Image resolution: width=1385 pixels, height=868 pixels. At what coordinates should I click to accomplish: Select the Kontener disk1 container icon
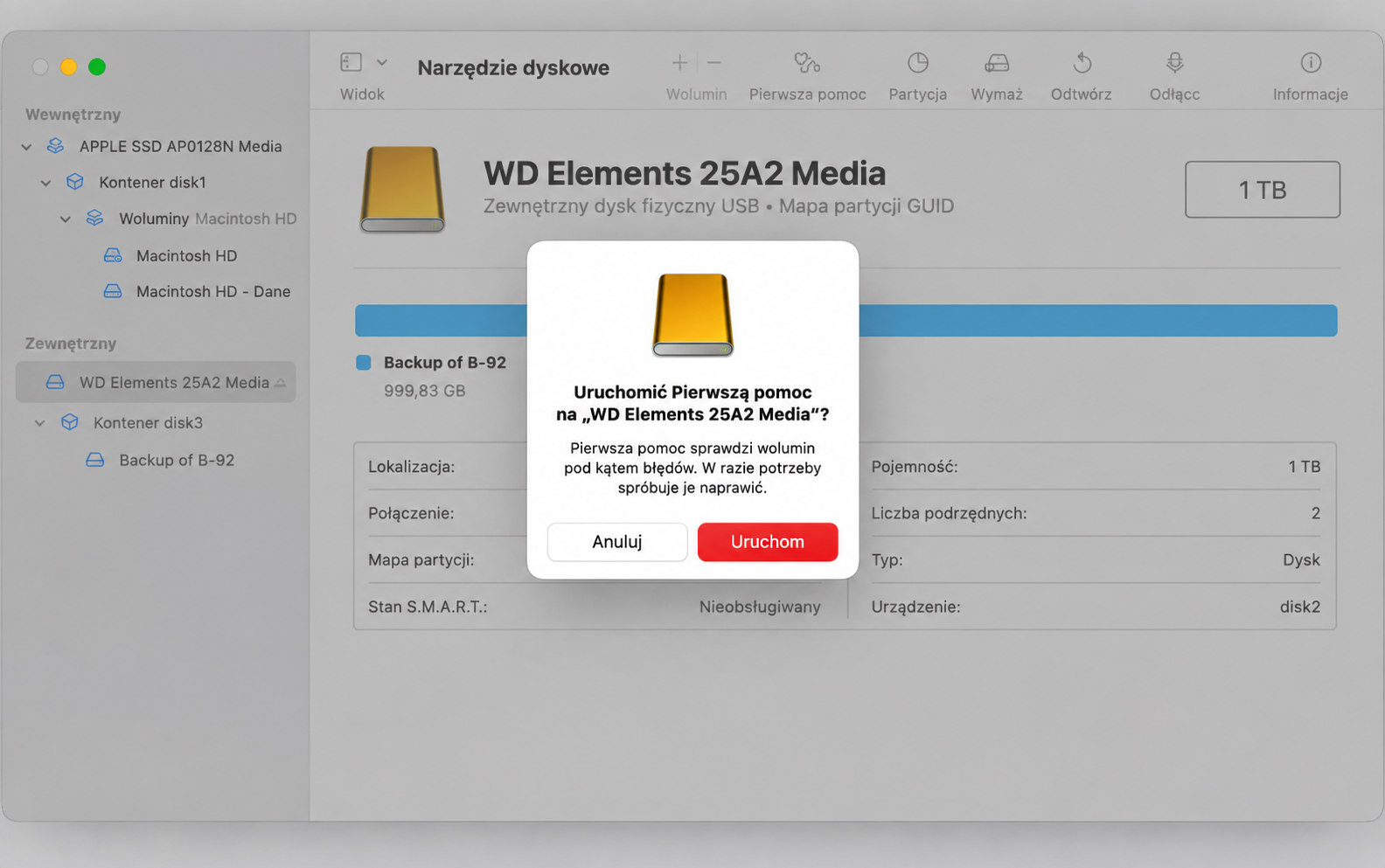(x=75, y=182)
